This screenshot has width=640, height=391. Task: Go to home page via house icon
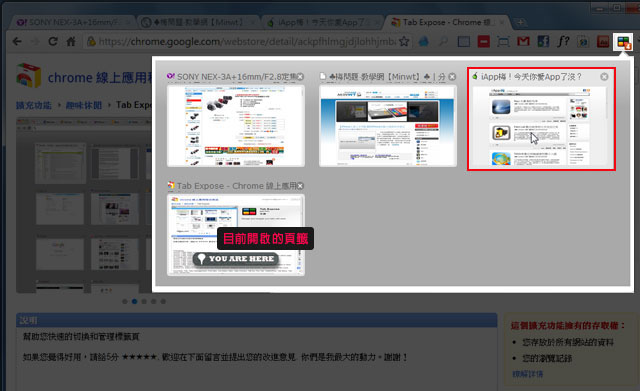(x=71, y=41)
